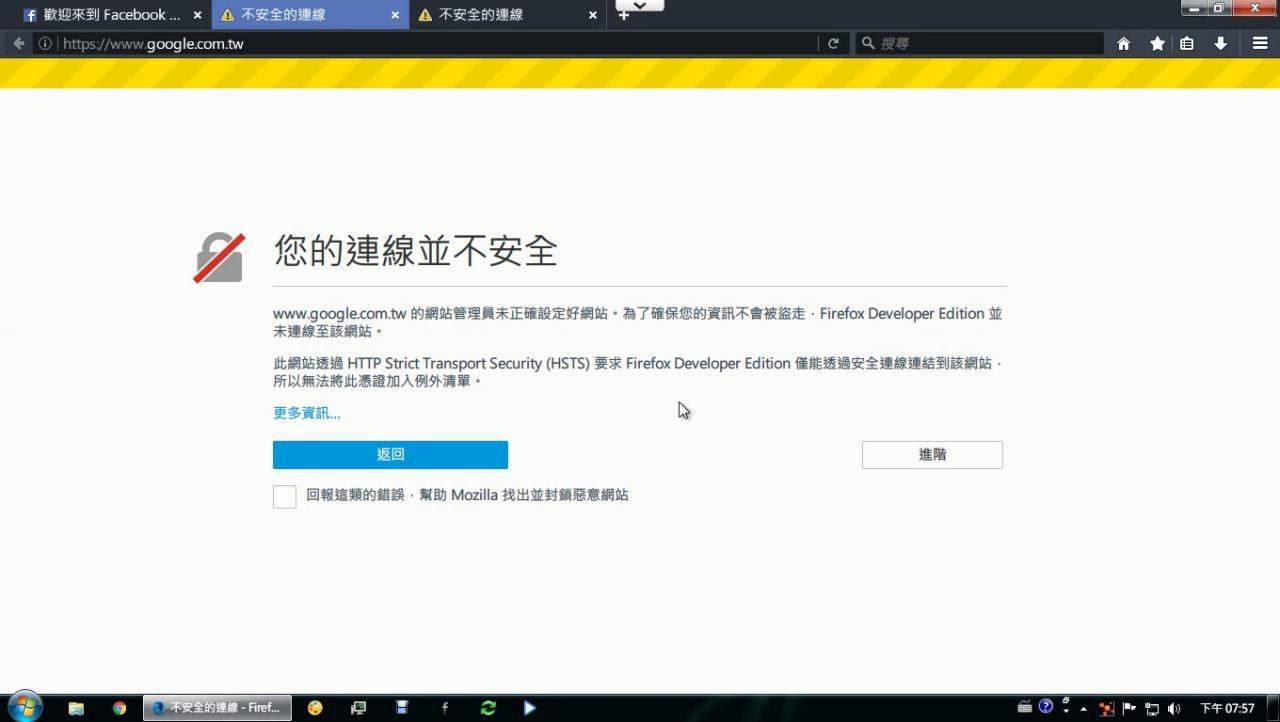Reload the page with the refresh icon
The image size is (1280, 722).
click(x=833, y=44)
